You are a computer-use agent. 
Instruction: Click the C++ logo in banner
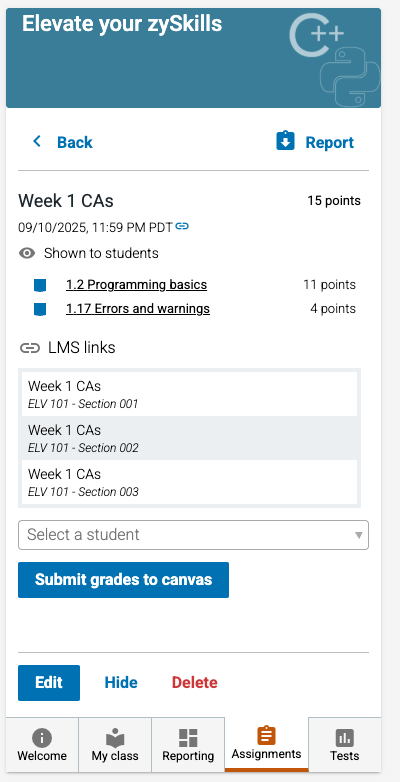click(x=317, y=35)
